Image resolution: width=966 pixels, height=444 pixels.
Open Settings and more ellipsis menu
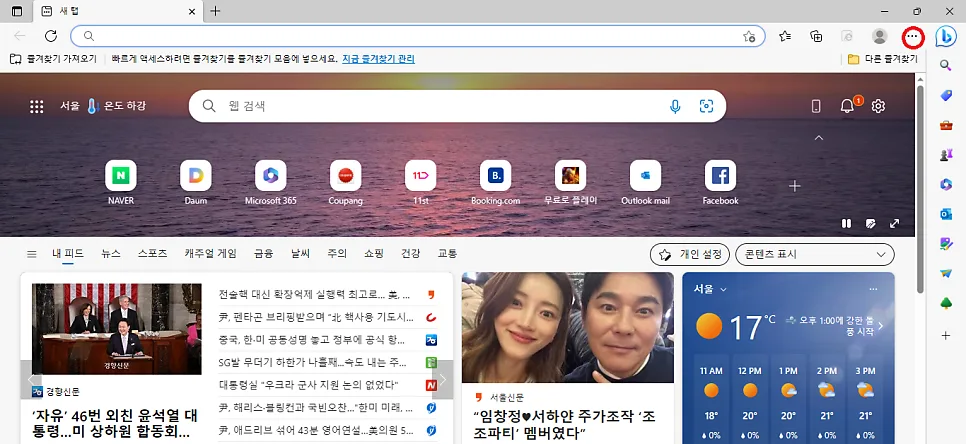tap(912, 37)
